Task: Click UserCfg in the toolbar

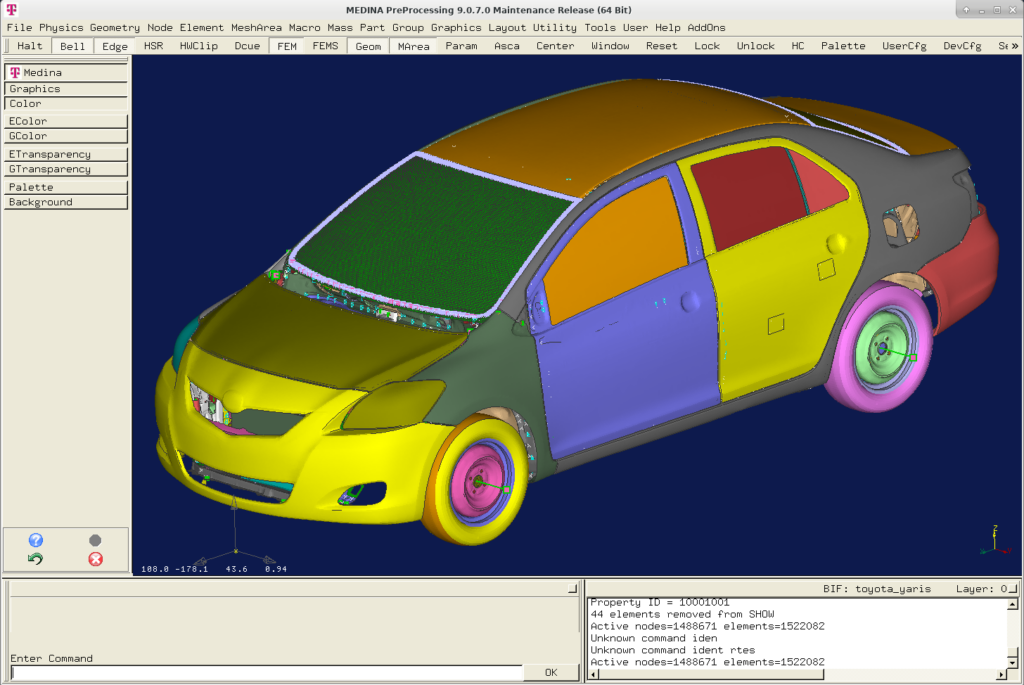Action: pos(904,46)
